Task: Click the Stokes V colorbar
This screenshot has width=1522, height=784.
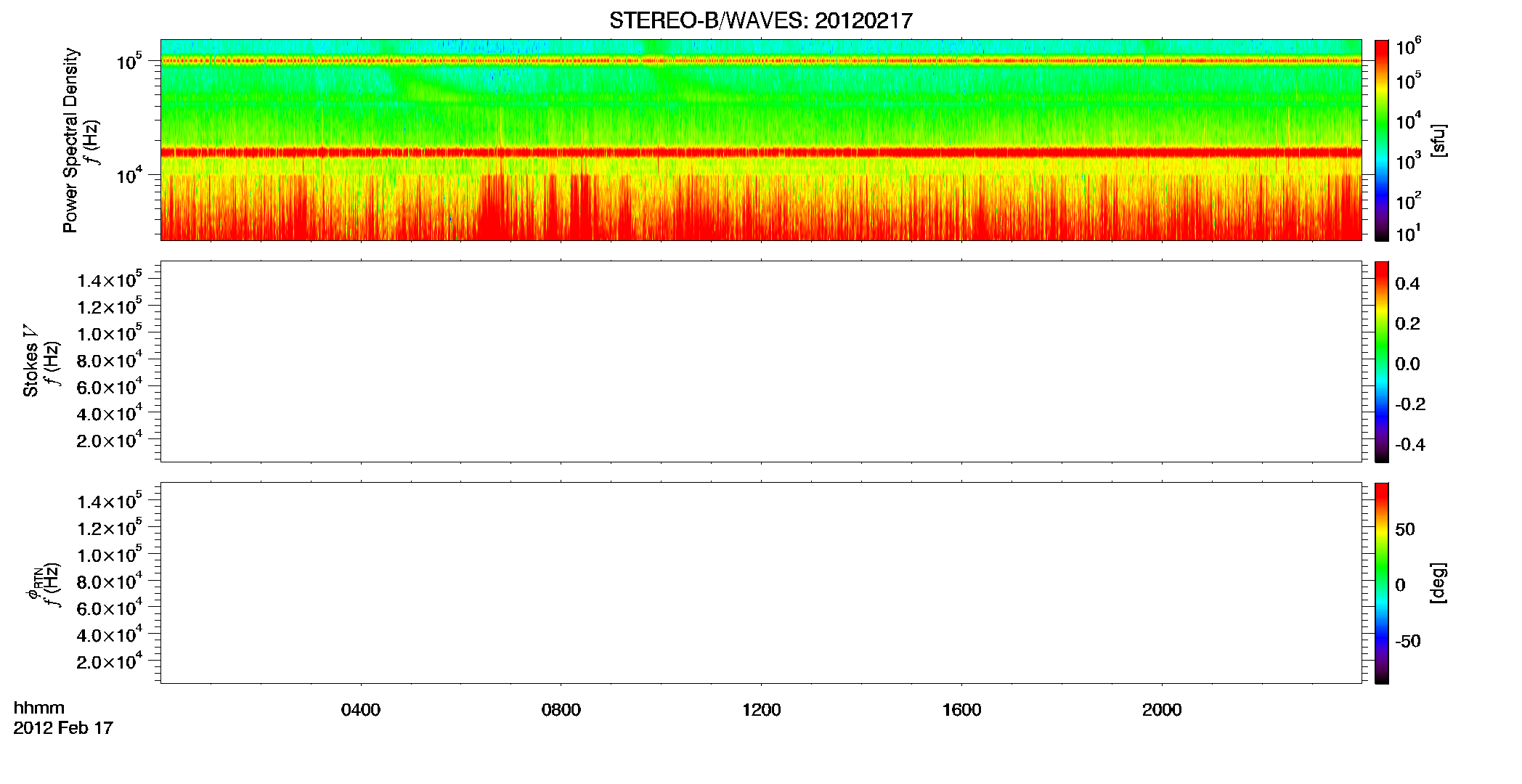Action: (1382, 362)
